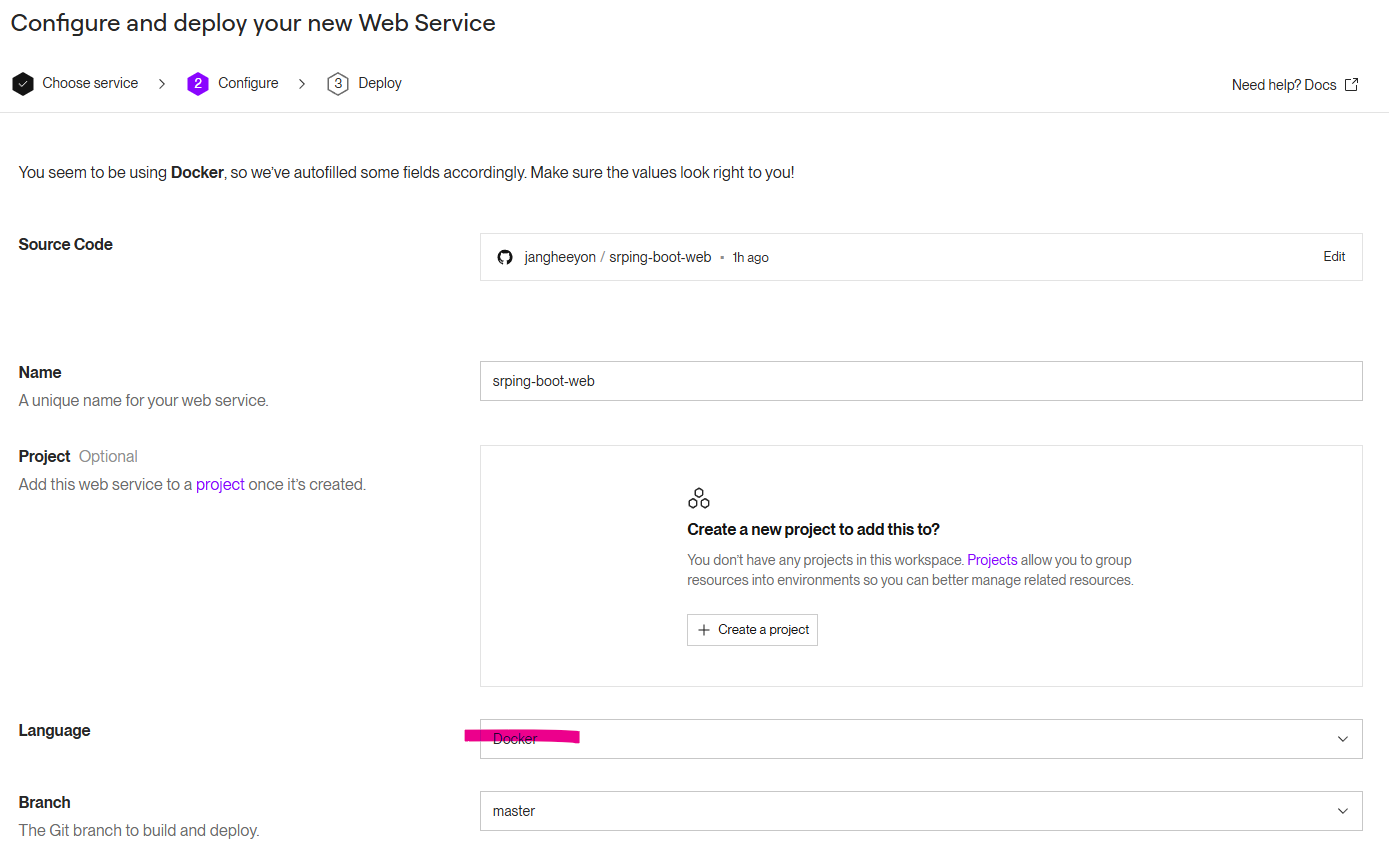Click the Deploy step 3 hexagon icon
Viewport: 1389px width, 843px height.
point(338,84)
